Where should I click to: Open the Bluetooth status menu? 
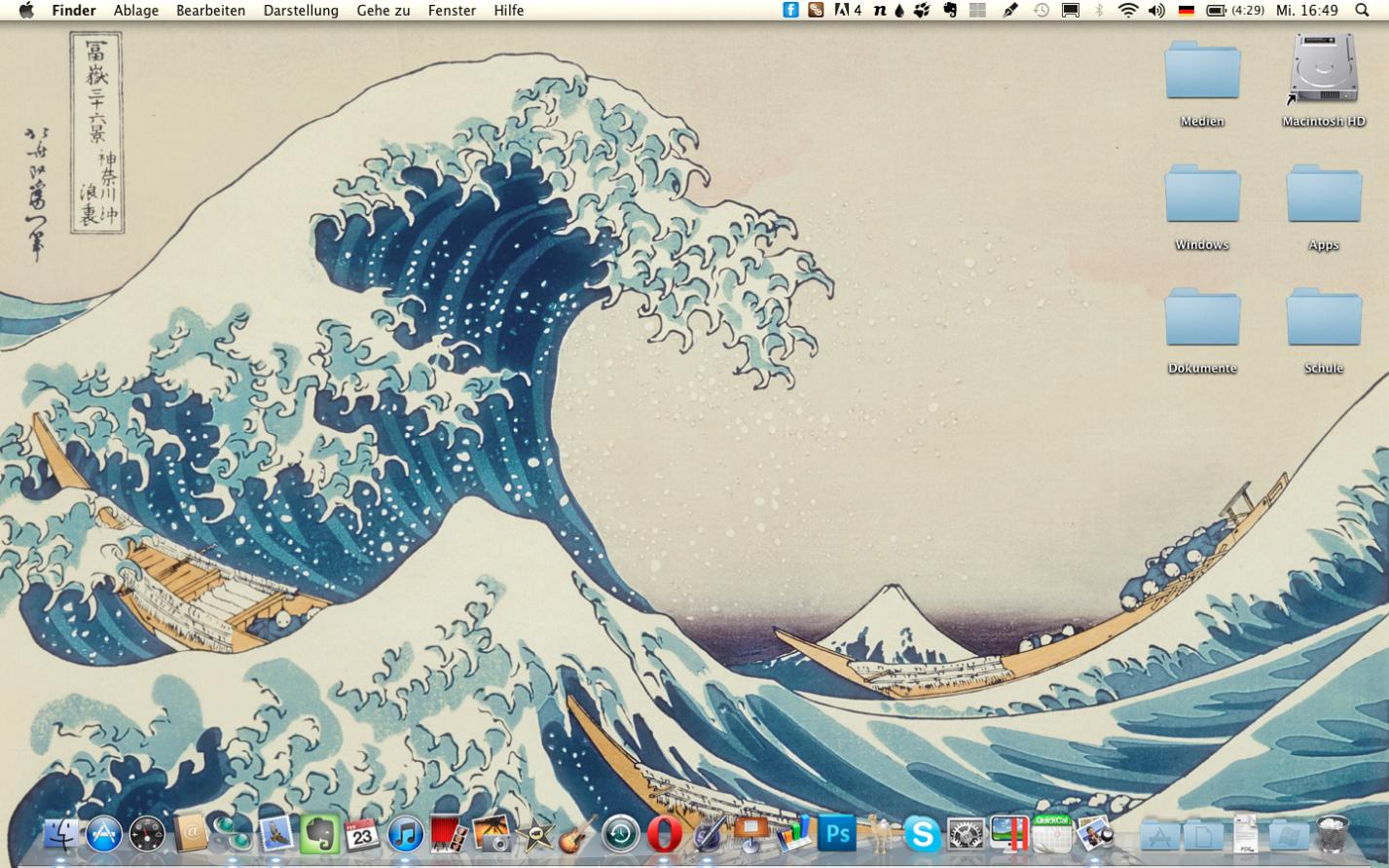click(1099, 10)
